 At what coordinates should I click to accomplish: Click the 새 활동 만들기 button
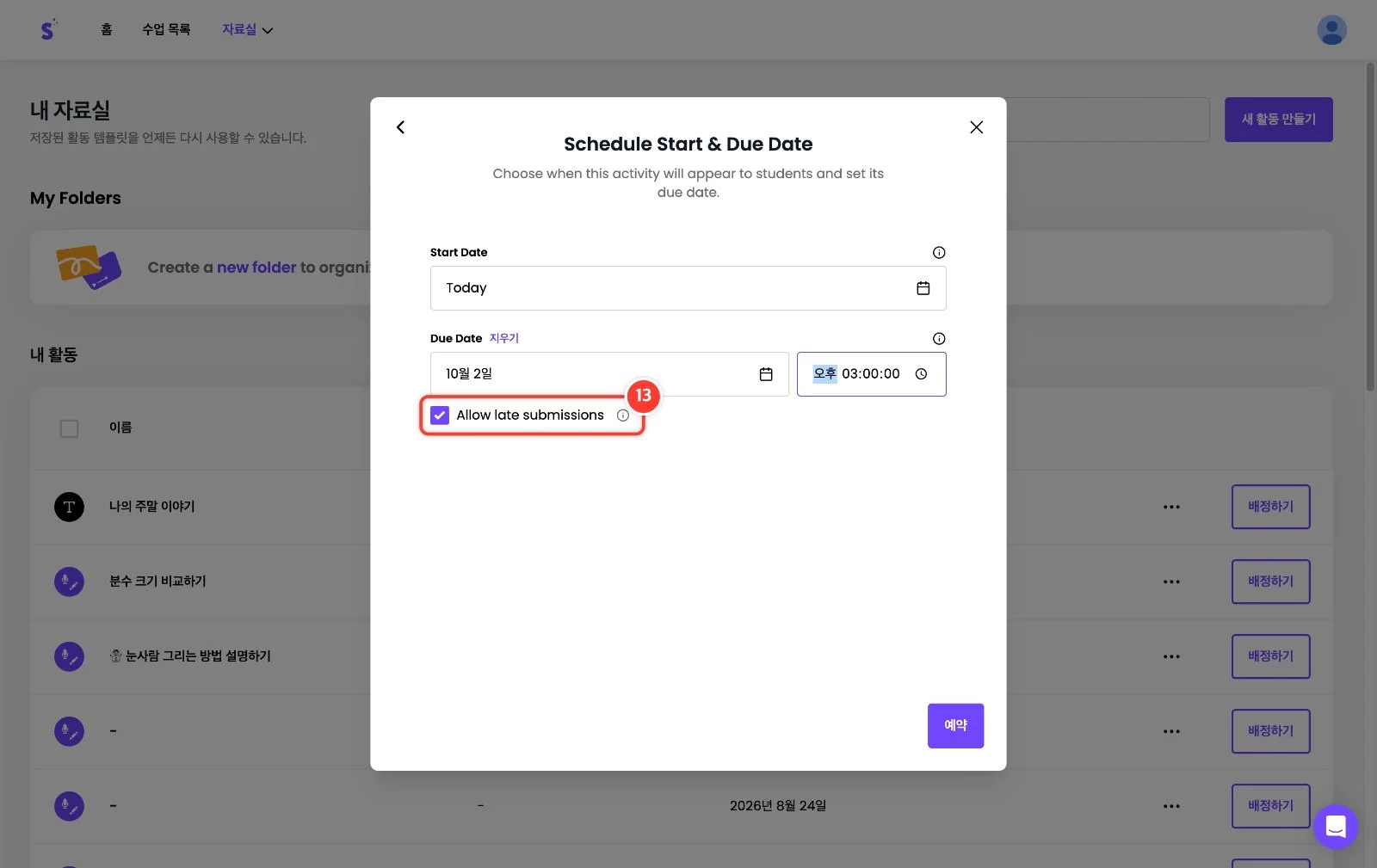(x=1278, y=120)
